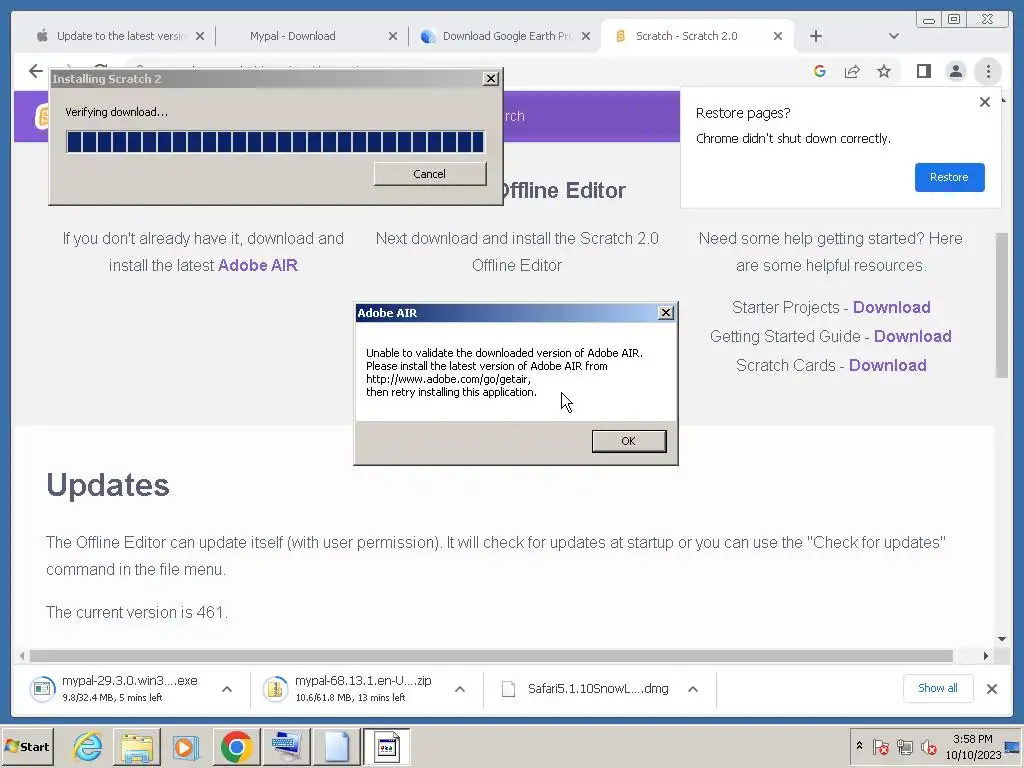Click the network tray icon
Viewport: 1024px width, 768px height.
pos(904,746)
